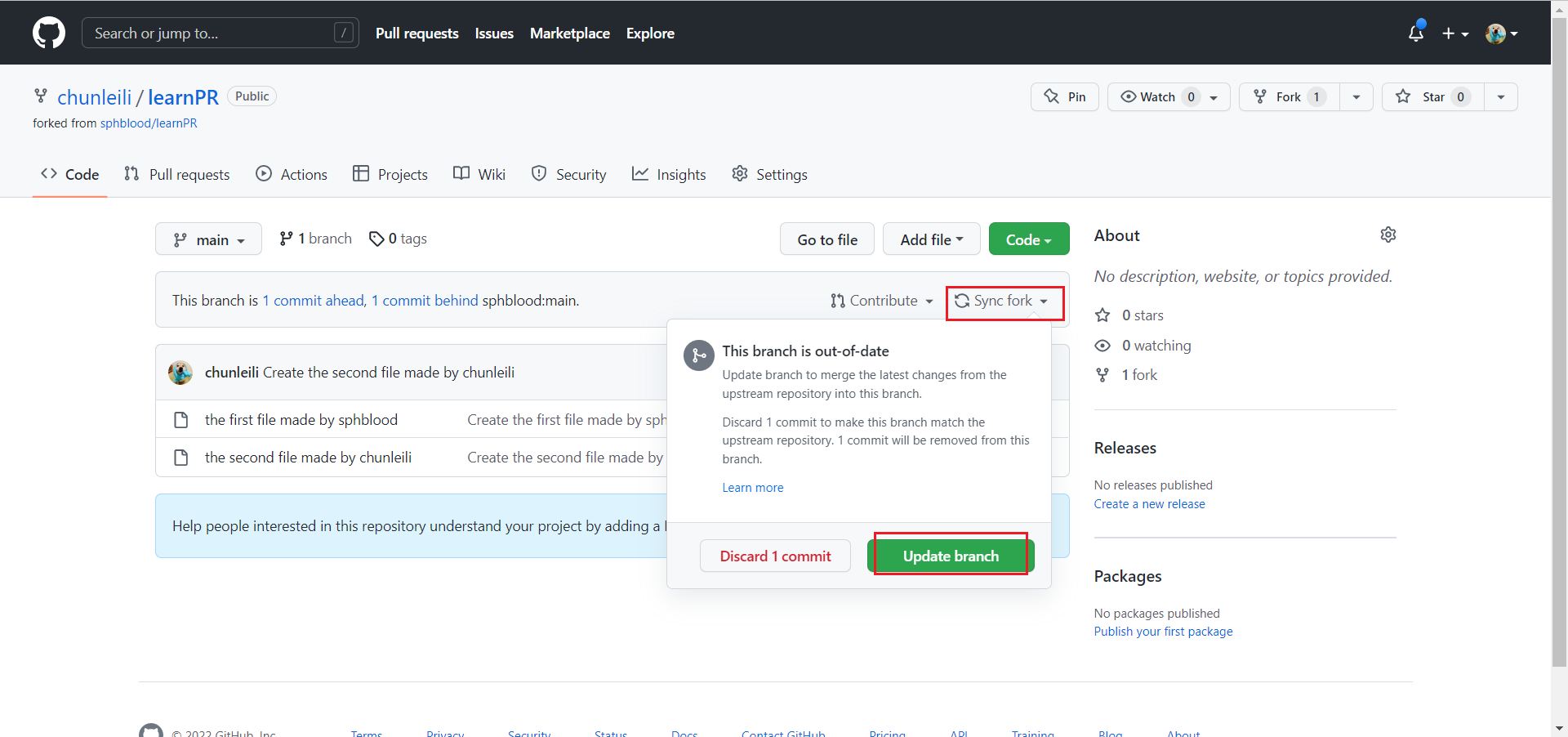The image size is (1568, 737).
Task: Follow the sphblood/learnPR upstream link
Action: click(149, 123)
